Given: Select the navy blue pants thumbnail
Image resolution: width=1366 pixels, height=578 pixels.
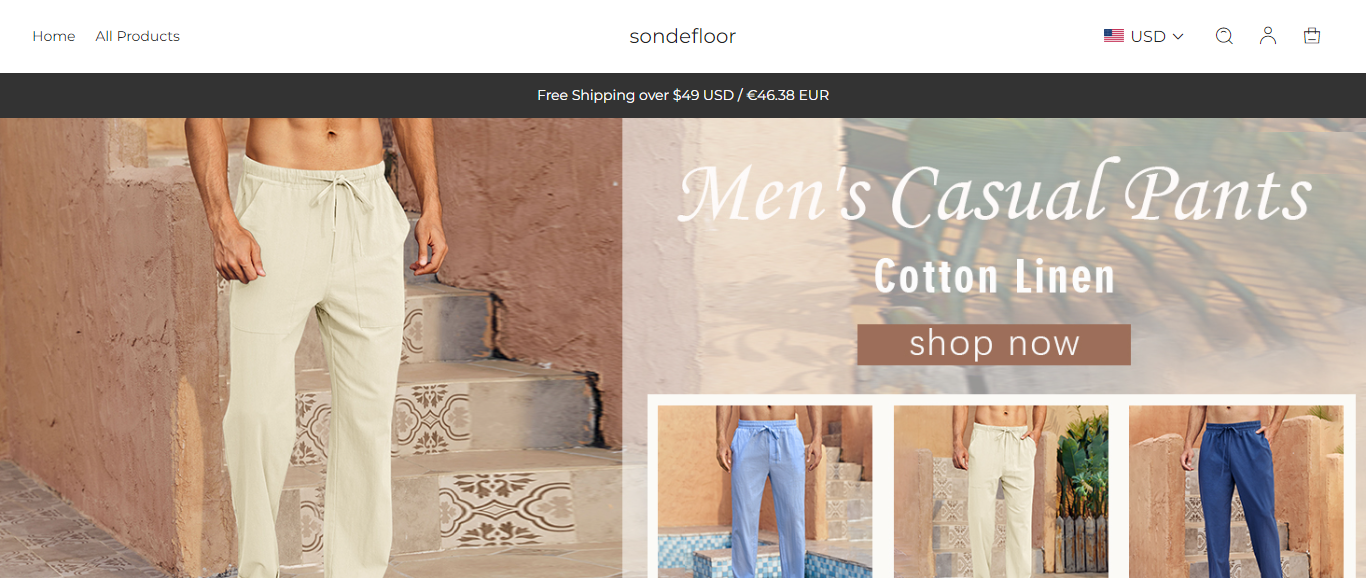Looking at the screenshot, I should [1236, 491].
